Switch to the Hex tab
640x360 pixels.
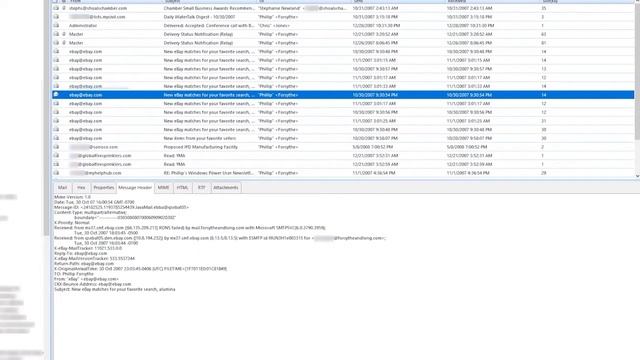tap(81, 188)
